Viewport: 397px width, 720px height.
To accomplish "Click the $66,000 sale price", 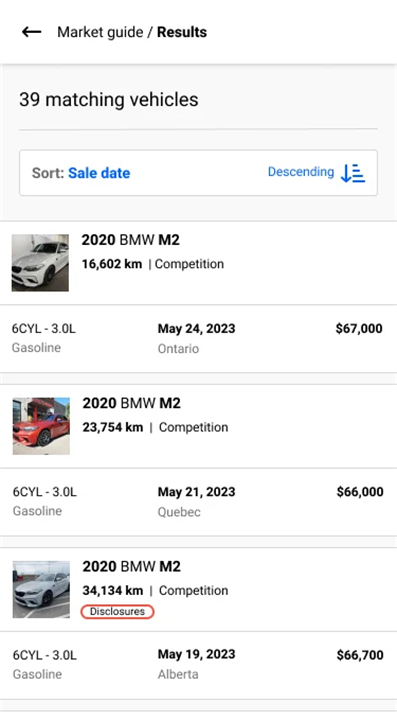I will (x=360, y=492).
